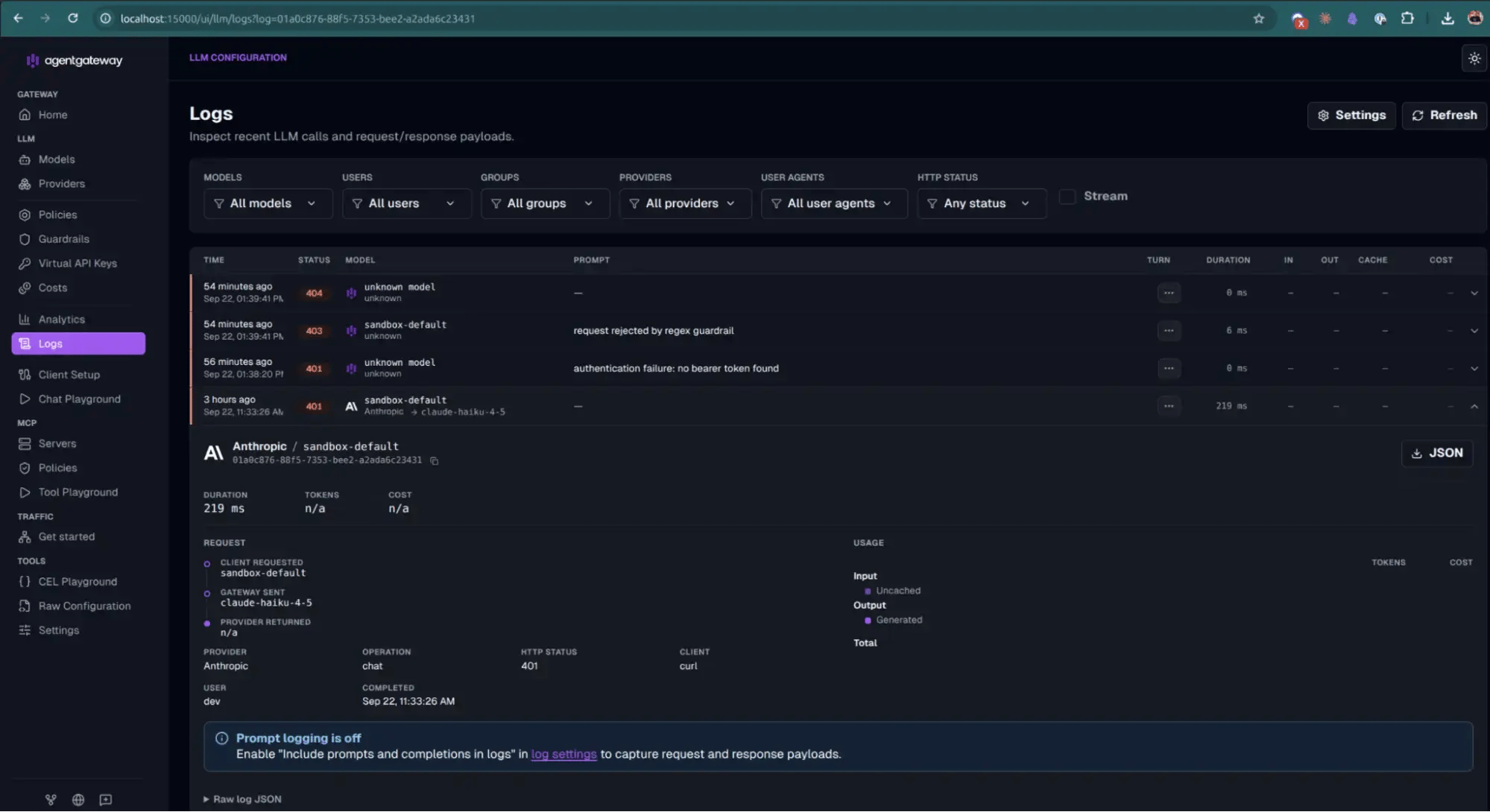Open the Chat Playground page
This screenshot has width=1490, height=812.
[78, 399]
